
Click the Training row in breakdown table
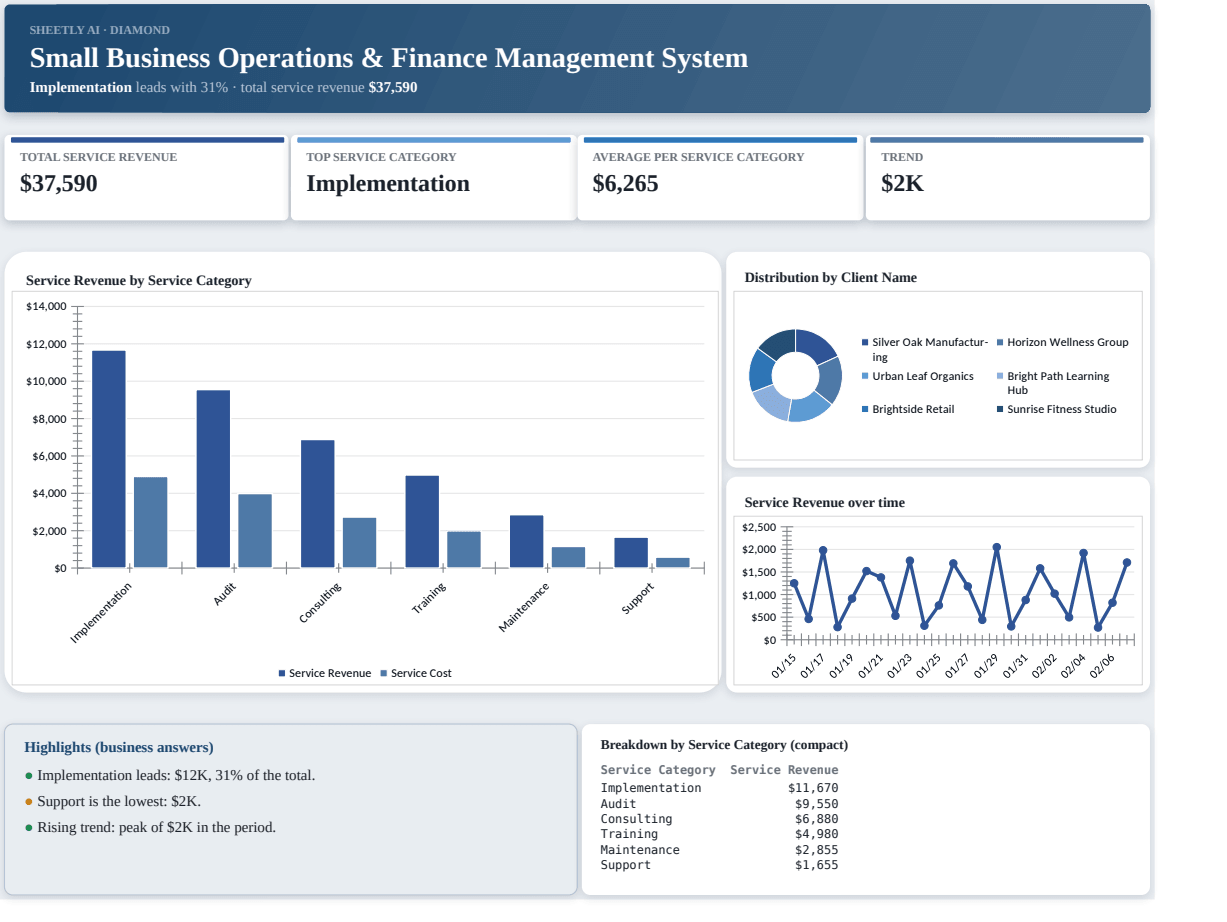pyautogui.click(x=719, y=834)
